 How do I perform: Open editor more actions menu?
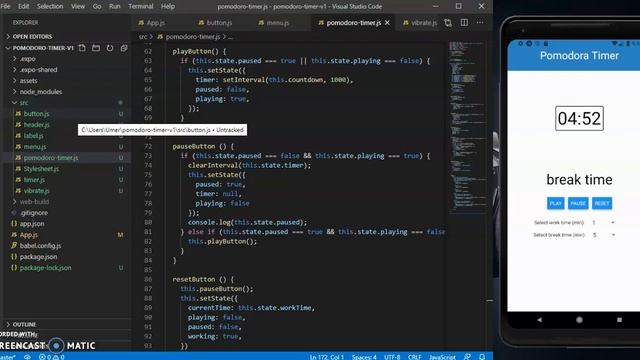[480, 22]
